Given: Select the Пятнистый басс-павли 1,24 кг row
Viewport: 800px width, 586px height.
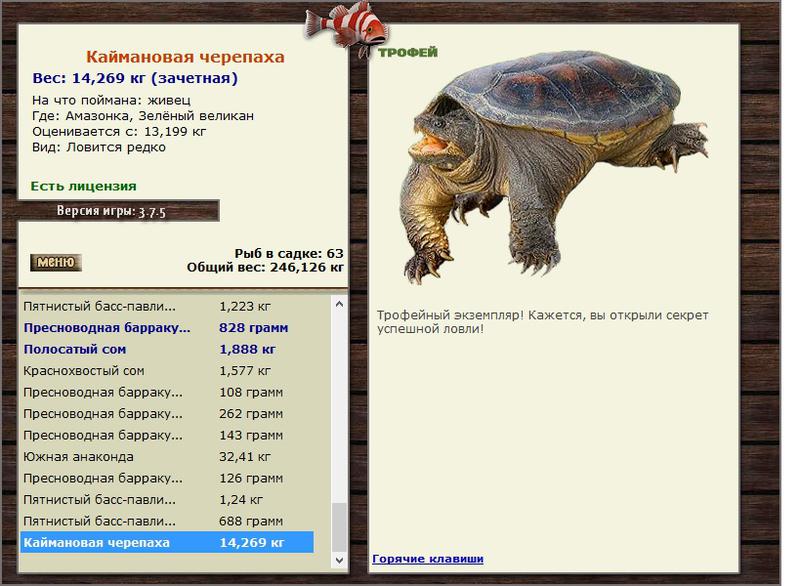Looking at the screenshot, I should point(167,499).
